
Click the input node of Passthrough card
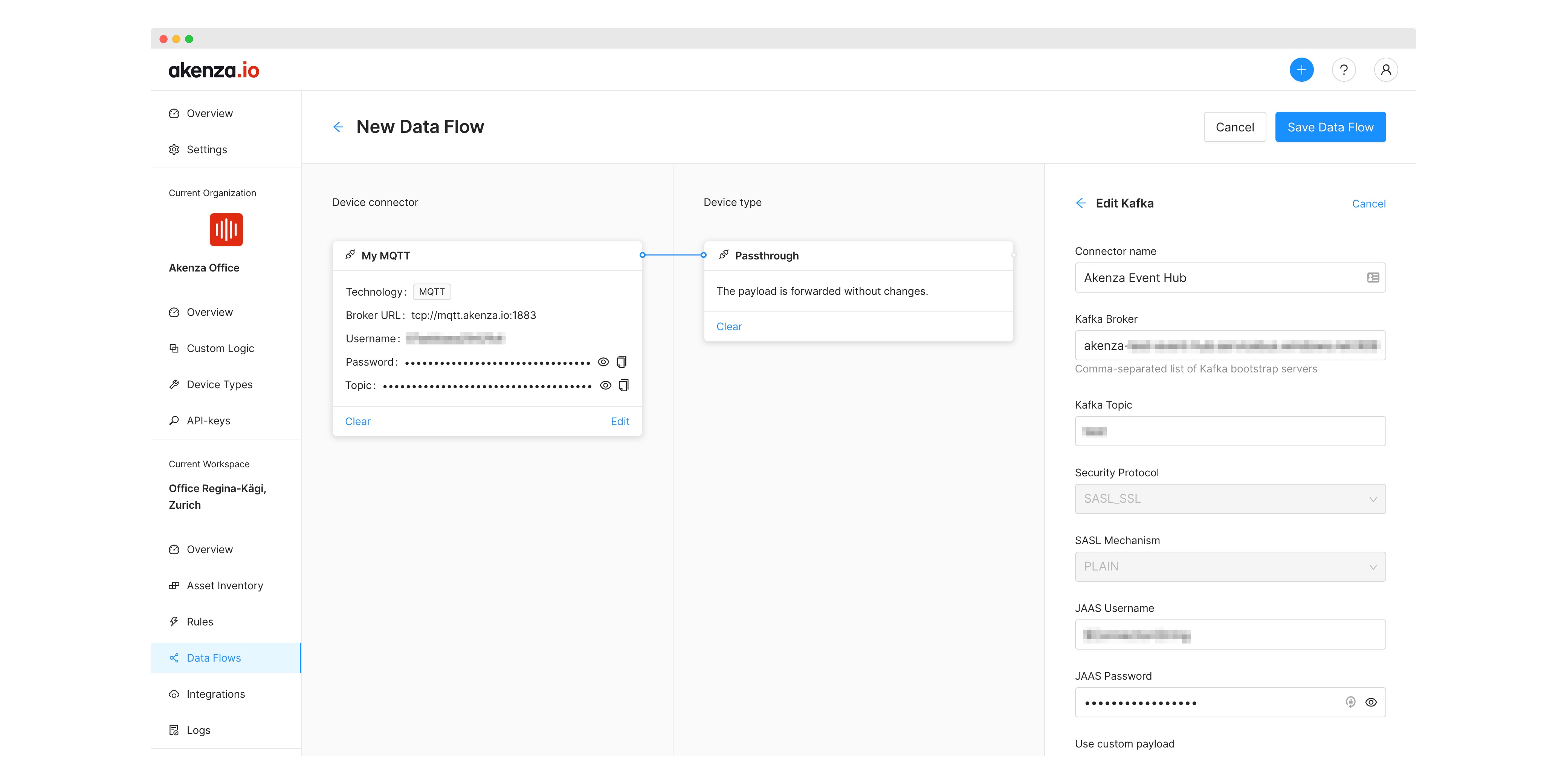[x=704, y=255]
